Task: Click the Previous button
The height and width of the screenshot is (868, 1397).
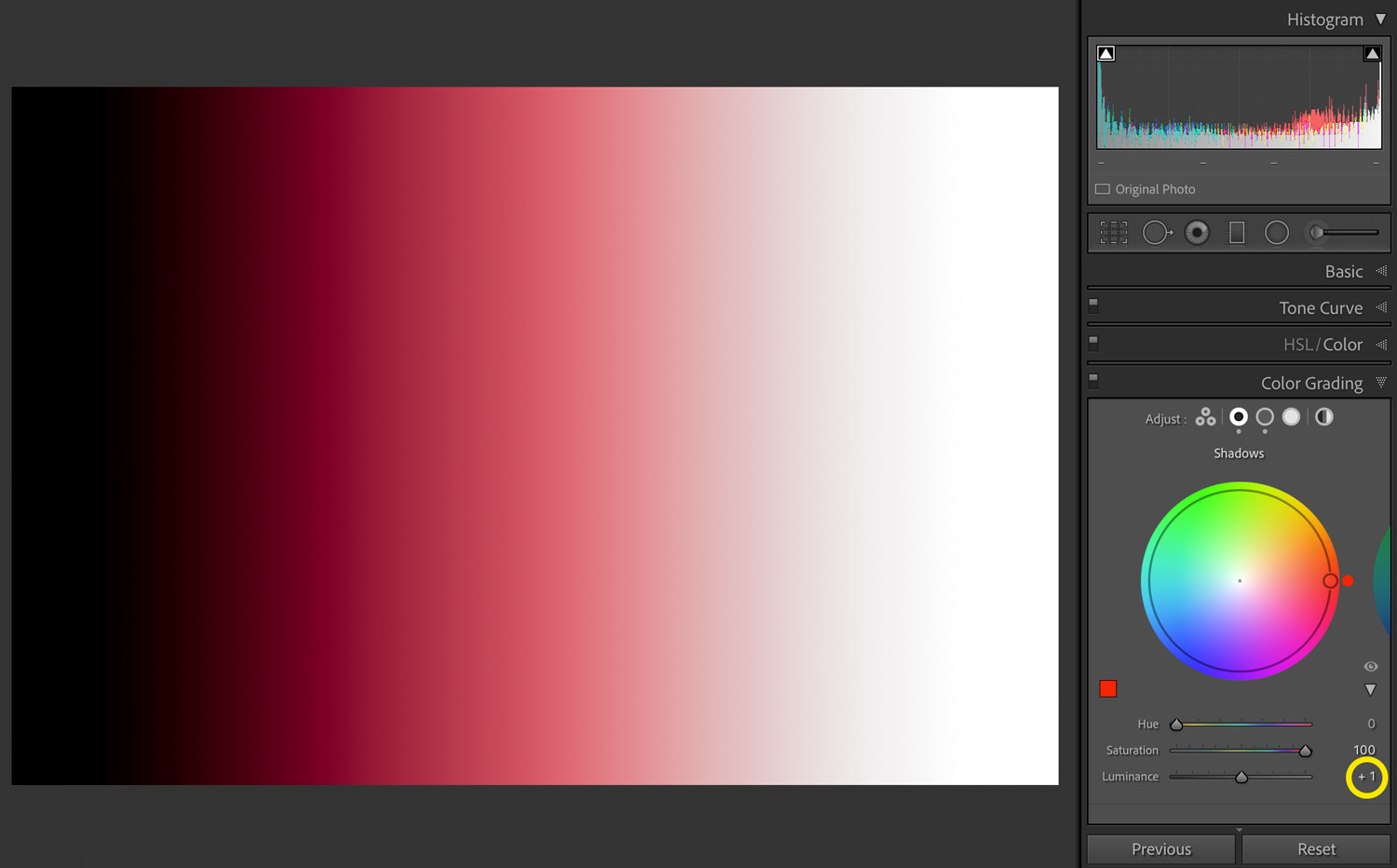Action: (1160, 849)
